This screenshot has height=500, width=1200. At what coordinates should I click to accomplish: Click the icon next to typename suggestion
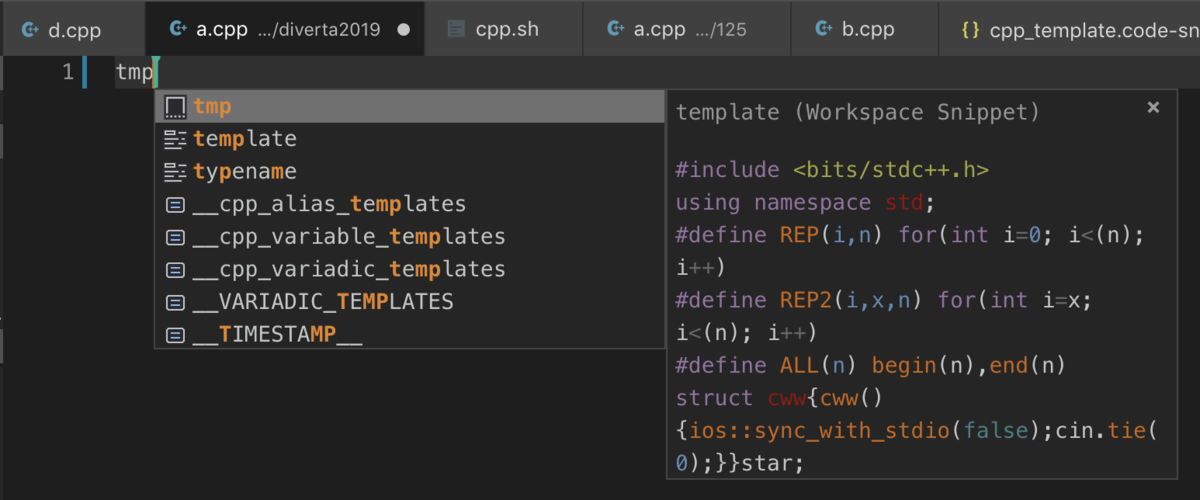click(175, 171)
